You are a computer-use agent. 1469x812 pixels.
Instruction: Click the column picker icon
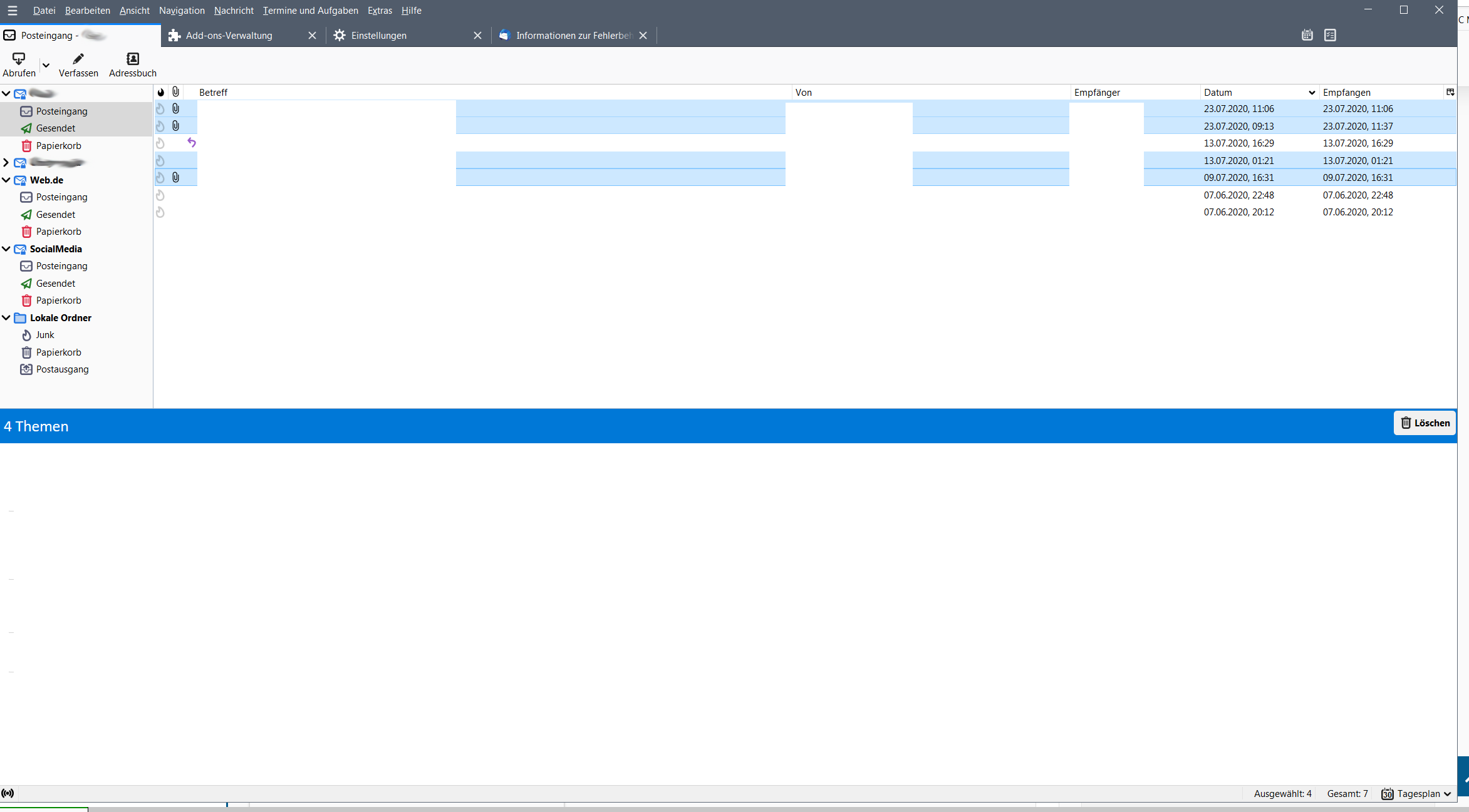click(1450, 92)
